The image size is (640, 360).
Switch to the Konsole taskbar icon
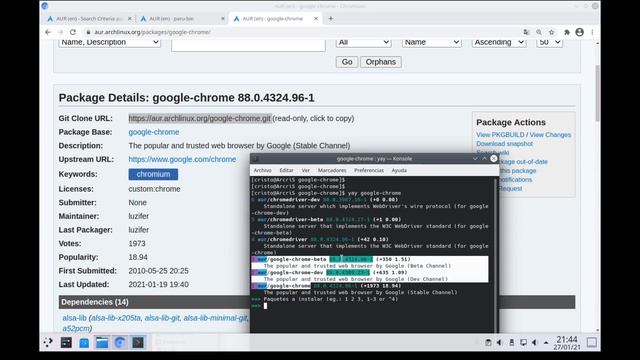click(x=138, y=342)
